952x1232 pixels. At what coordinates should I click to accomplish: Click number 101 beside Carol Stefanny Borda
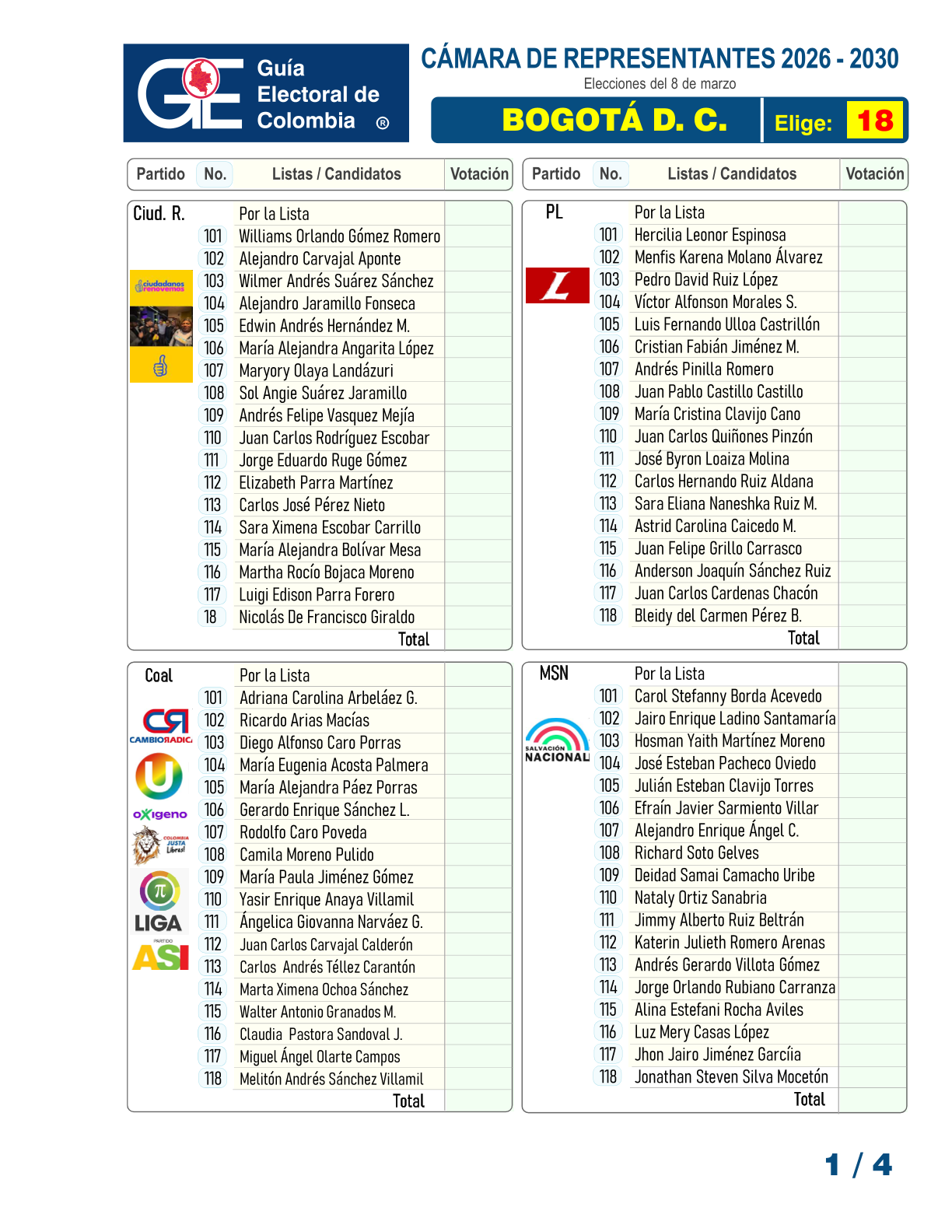tap(608, 696)
